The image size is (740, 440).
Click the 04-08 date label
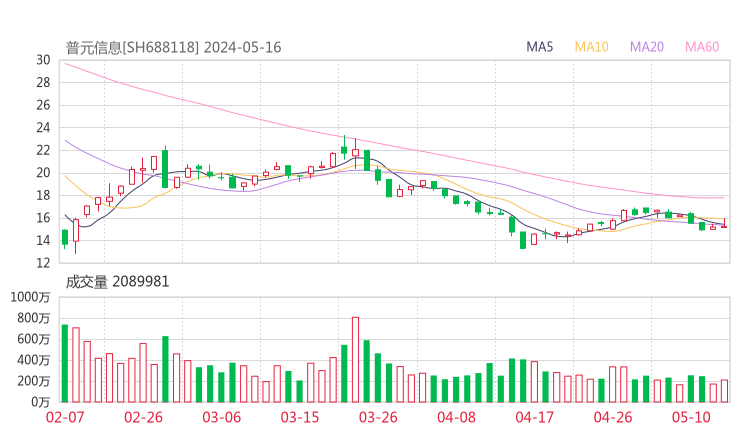456,417
